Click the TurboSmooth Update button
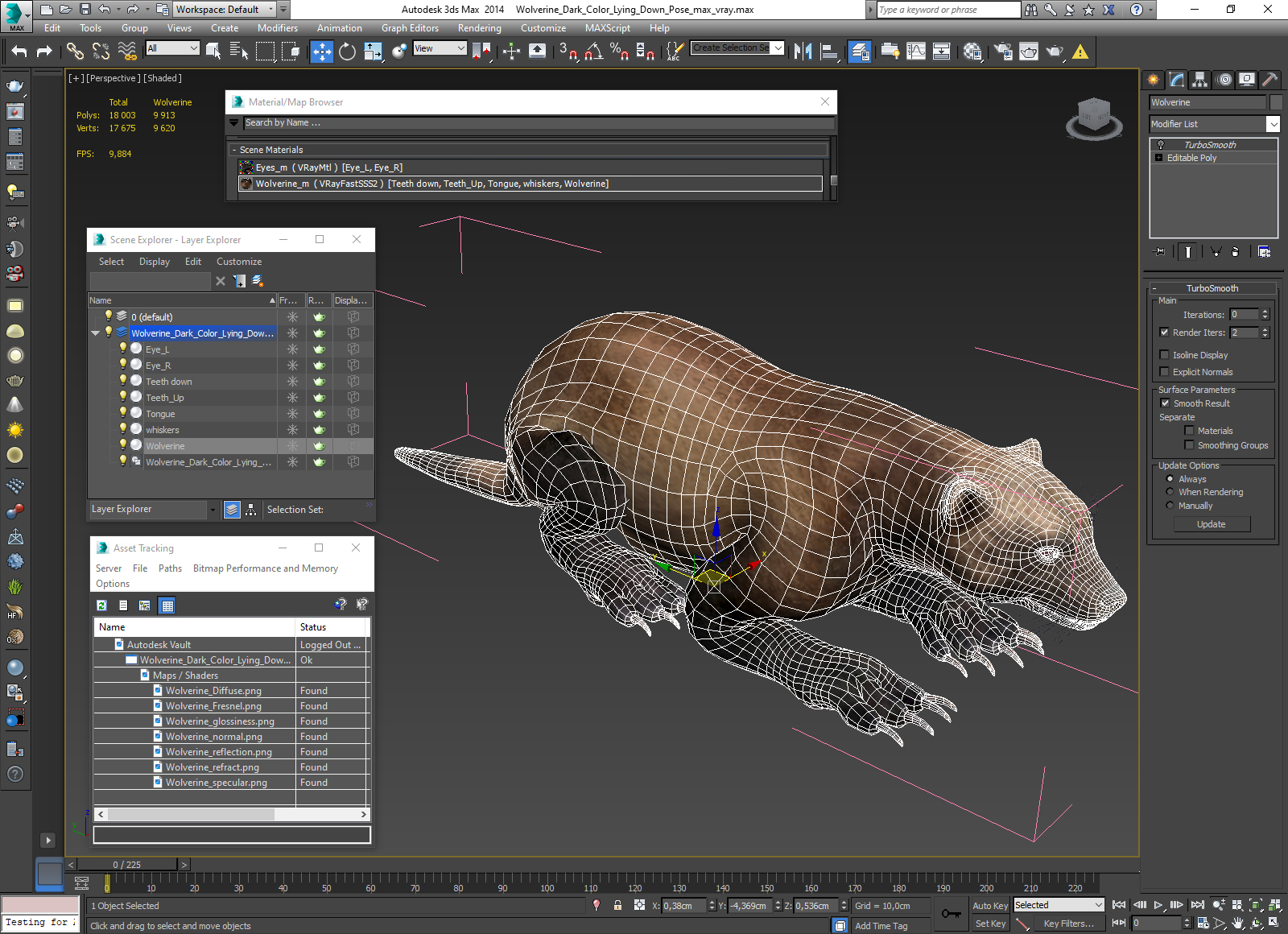 (1211, 524)
